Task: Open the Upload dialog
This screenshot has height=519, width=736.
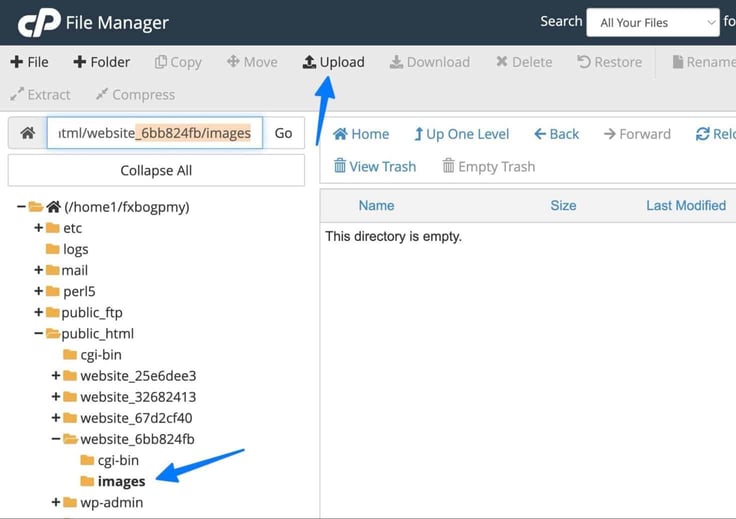Action: pos(333,62)
